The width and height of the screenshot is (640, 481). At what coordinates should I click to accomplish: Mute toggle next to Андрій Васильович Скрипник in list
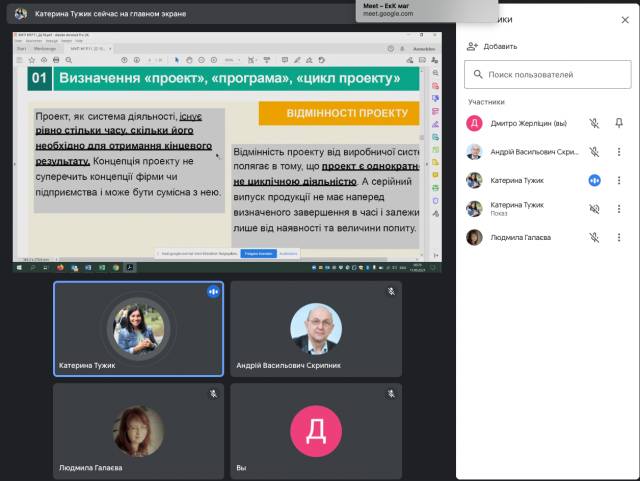pos(594,152)
